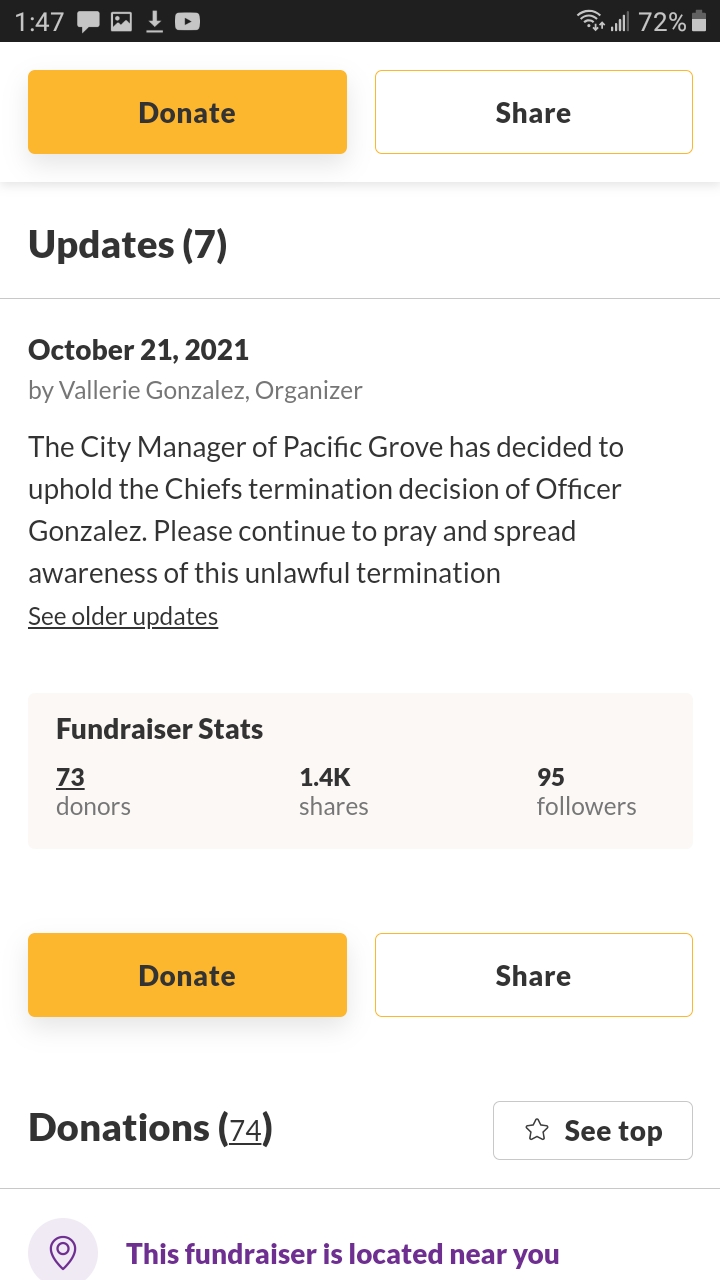Open the 73 donors link

coord(71,777)
